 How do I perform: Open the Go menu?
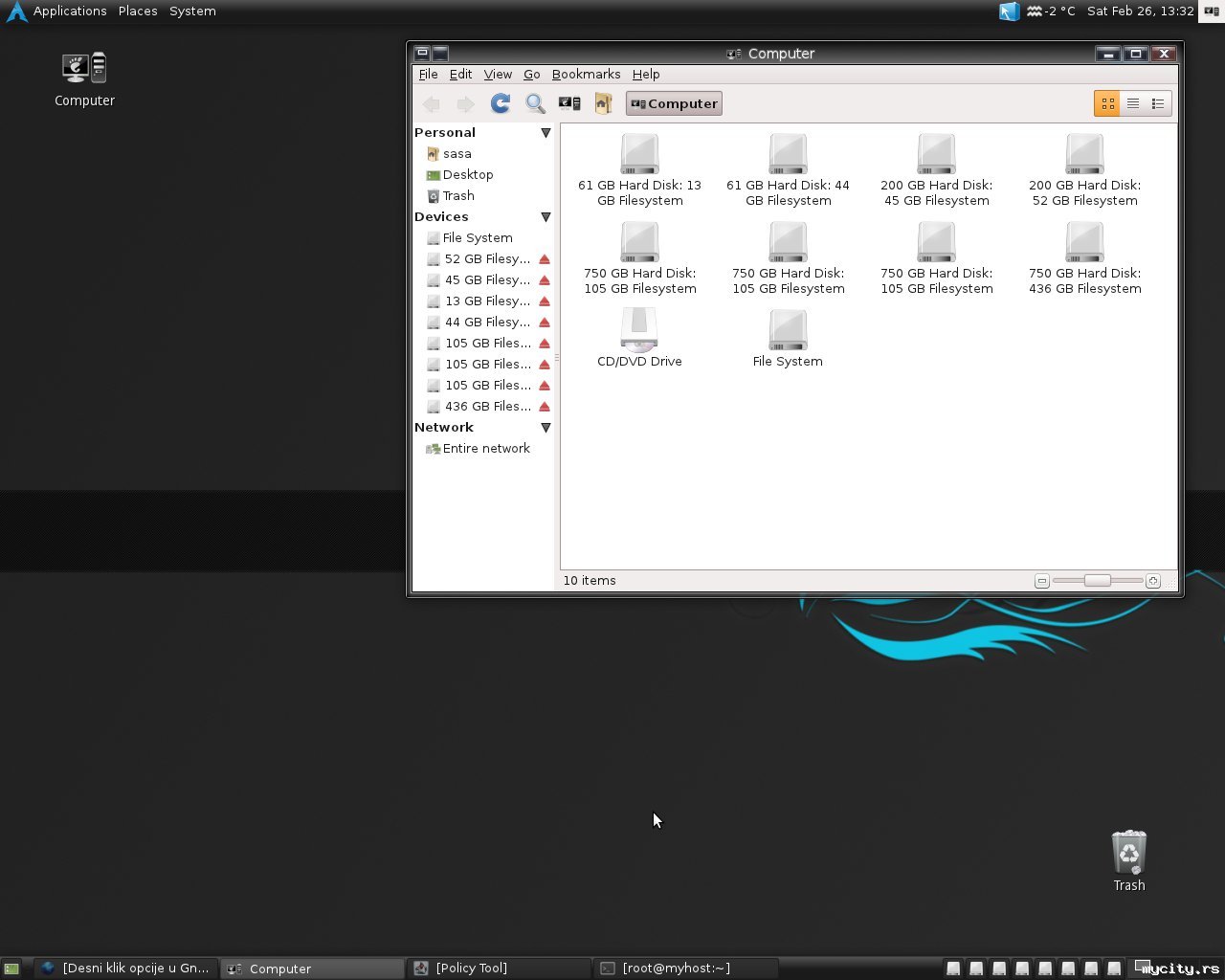tap(531, 74)
